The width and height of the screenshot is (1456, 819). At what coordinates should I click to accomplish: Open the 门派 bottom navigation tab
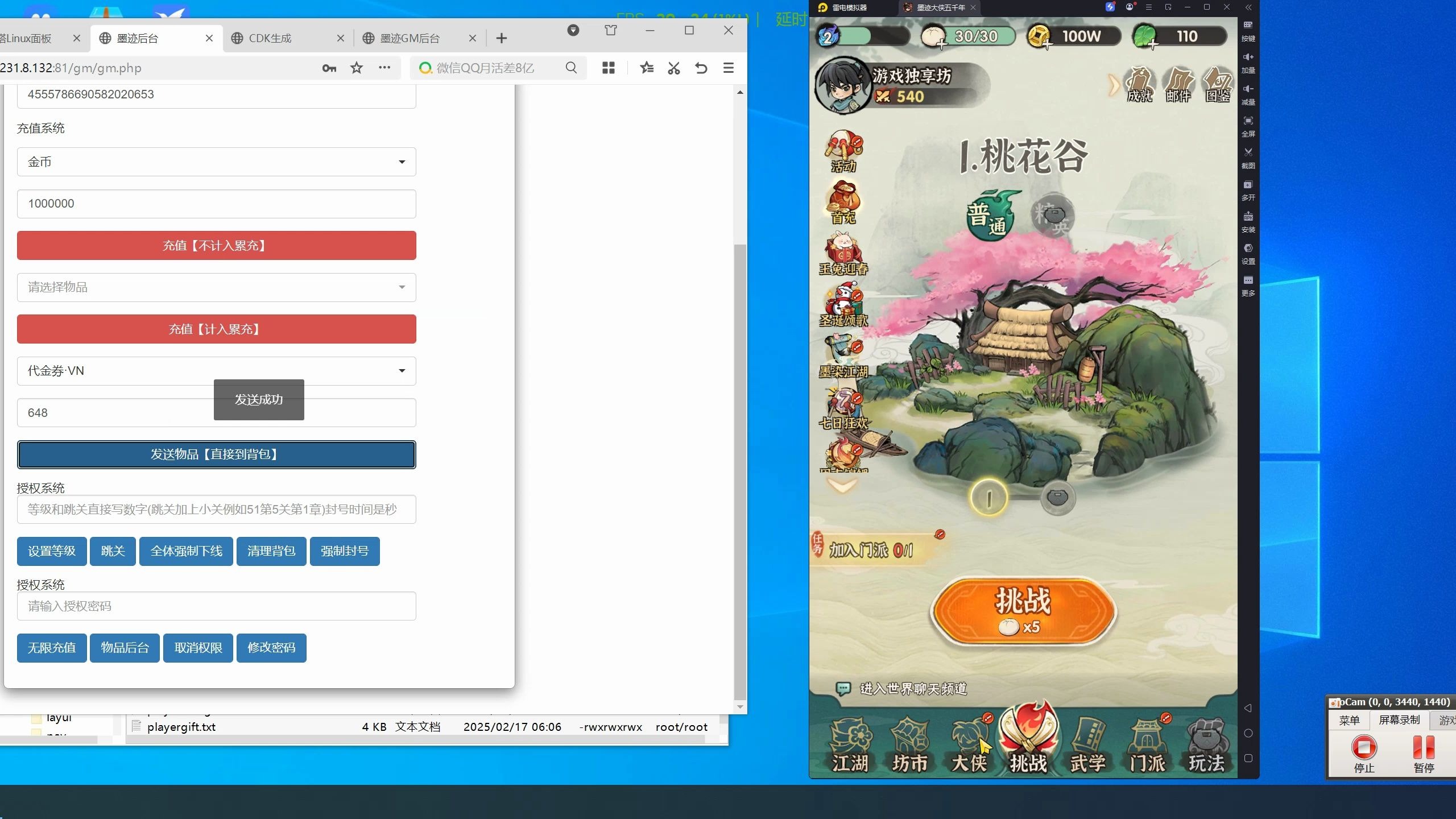1147,745
